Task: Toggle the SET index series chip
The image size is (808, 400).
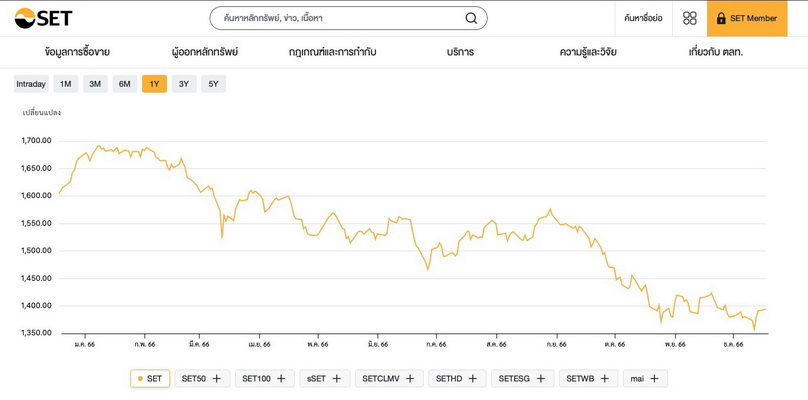Action: coord(150,379)
